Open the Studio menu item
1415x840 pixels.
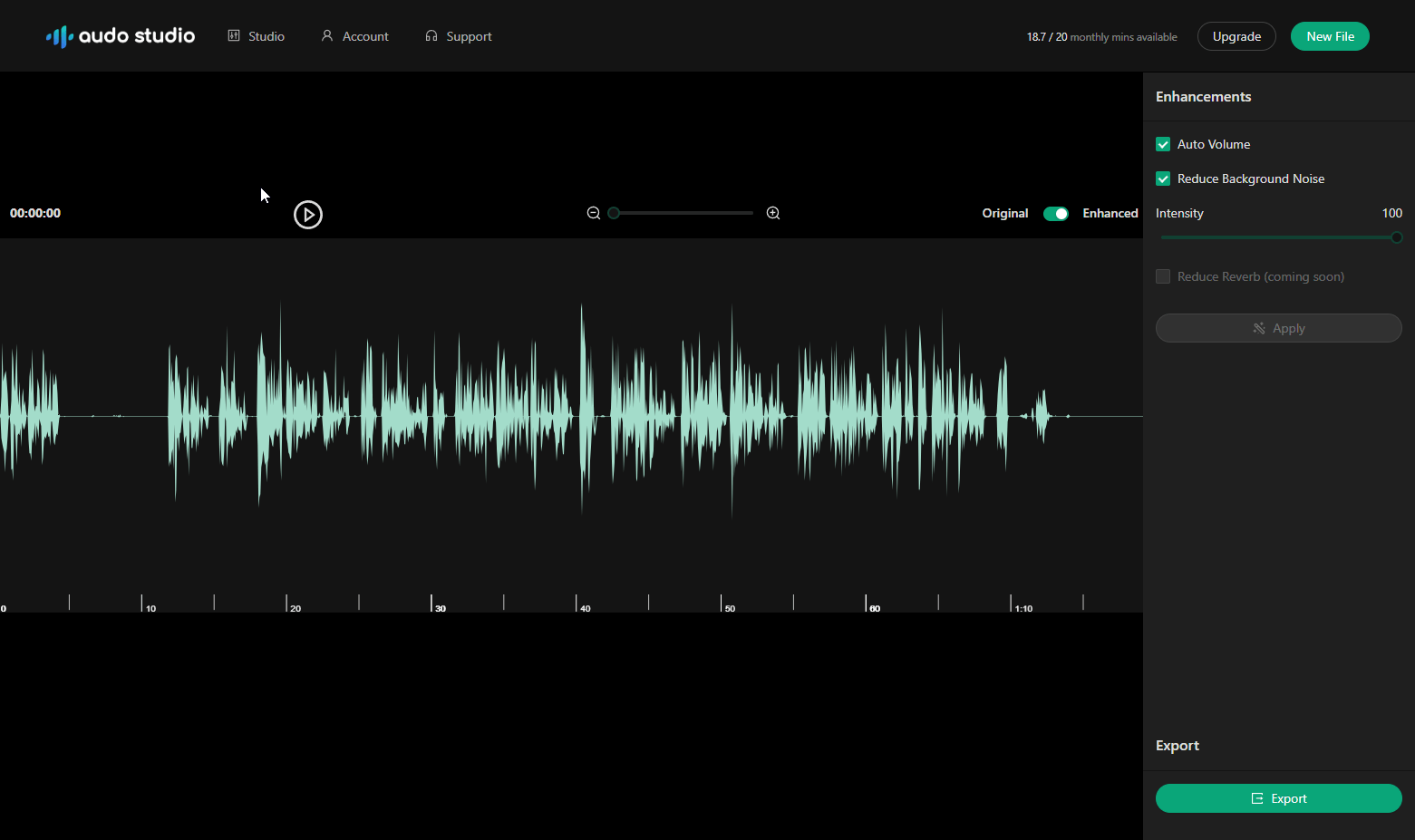(257, 36)
